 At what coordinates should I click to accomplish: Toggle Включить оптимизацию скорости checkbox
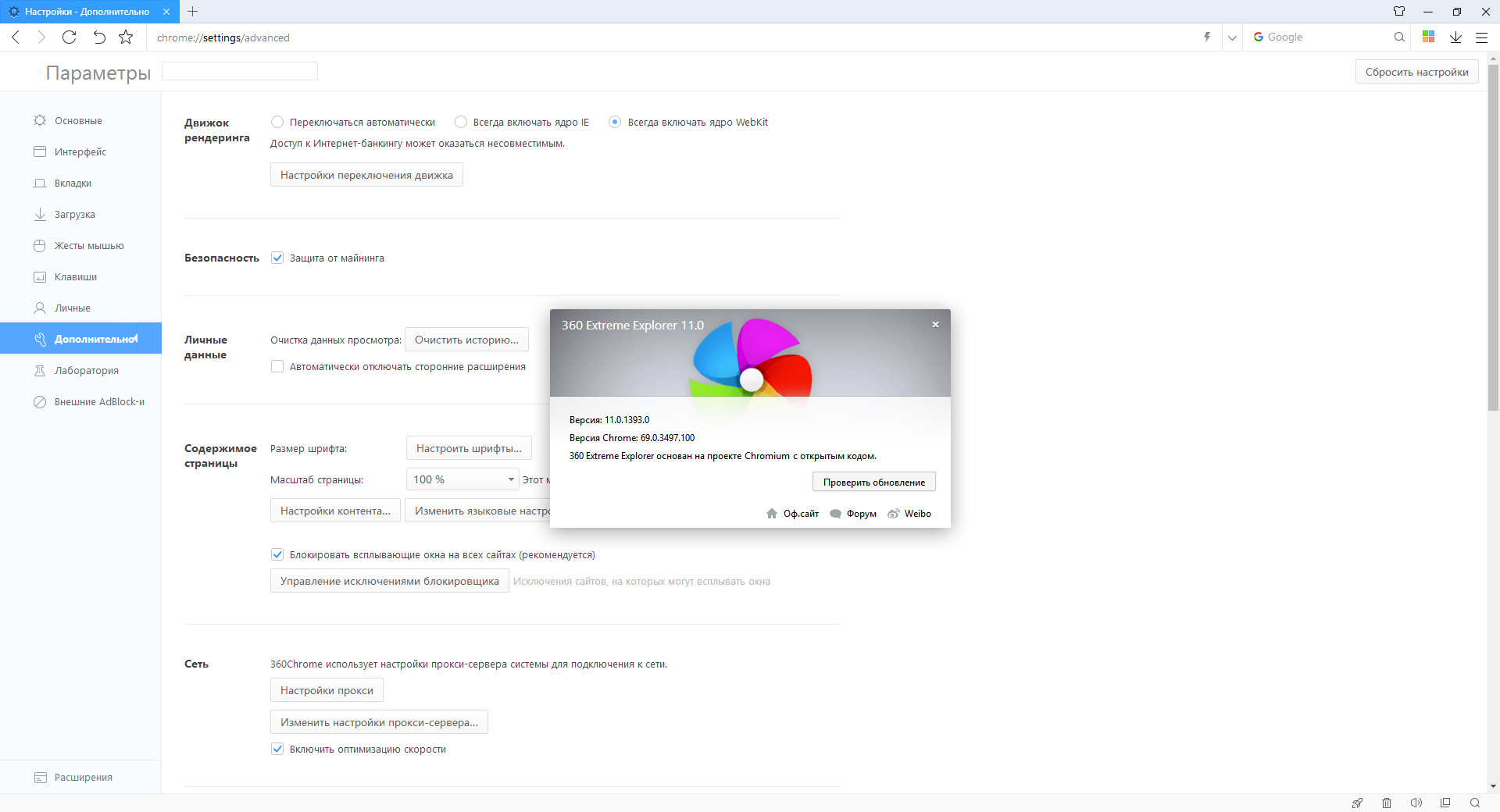pyautogui.click(x=277, y=749)
